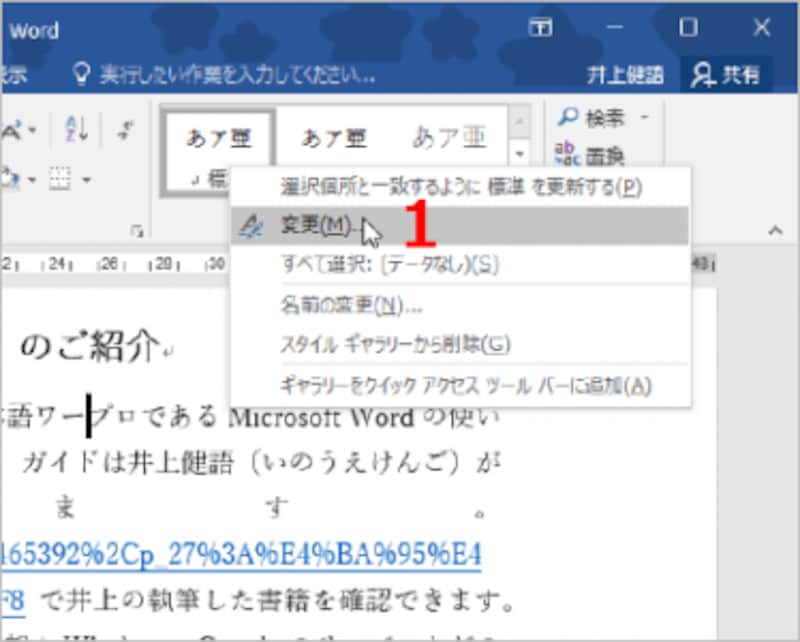This screenshot has height=642, width=800.
Task: Expand the style gallery with its dropdown arrow
Action: [520, 155]
